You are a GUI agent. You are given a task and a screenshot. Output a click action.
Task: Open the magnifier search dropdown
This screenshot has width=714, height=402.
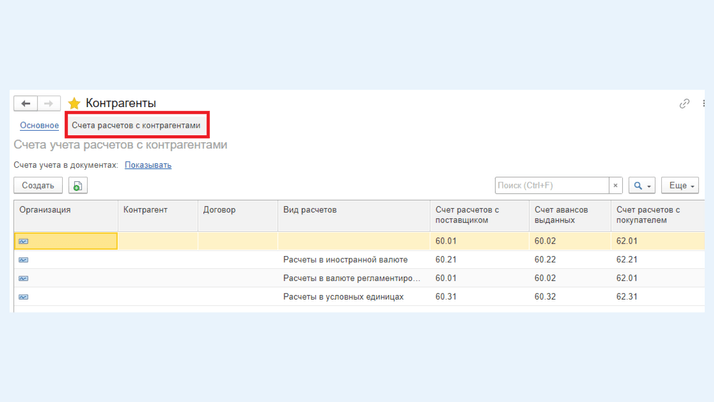point(642,186)
